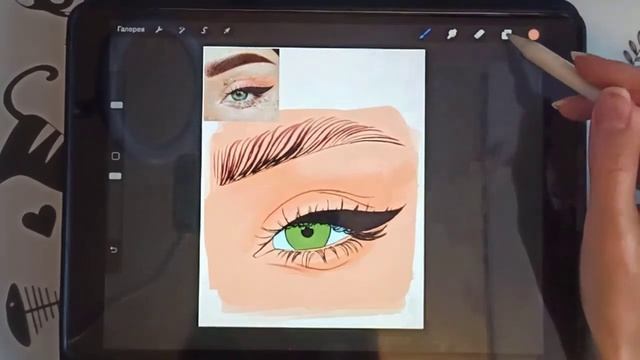
Task: Tap the square Modify button in sidebar
Action: [x=116, y=156]
